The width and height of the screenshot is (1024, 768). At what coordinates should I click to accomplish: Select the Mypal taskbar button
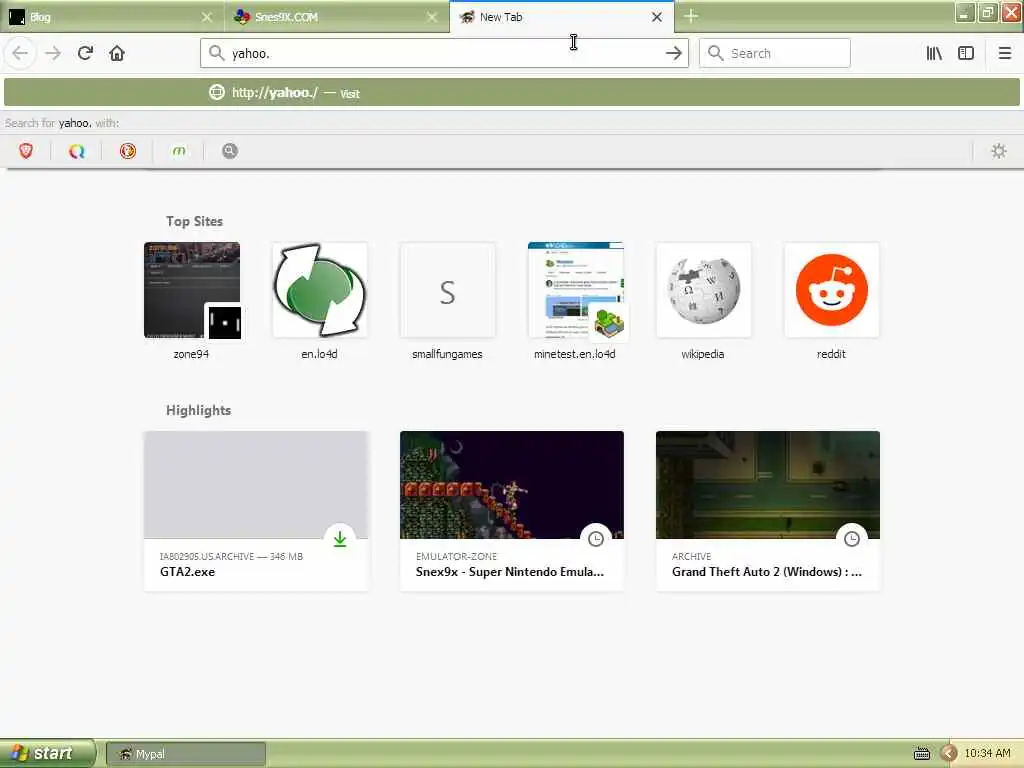pos(186,754)
